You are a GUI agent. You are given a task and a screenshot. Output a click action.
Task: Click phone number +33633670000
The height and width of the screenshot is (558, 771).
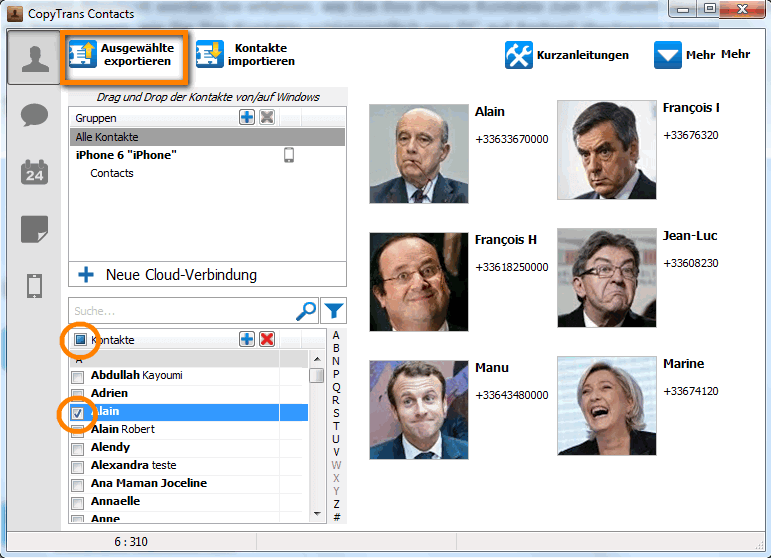click(511, 139)
